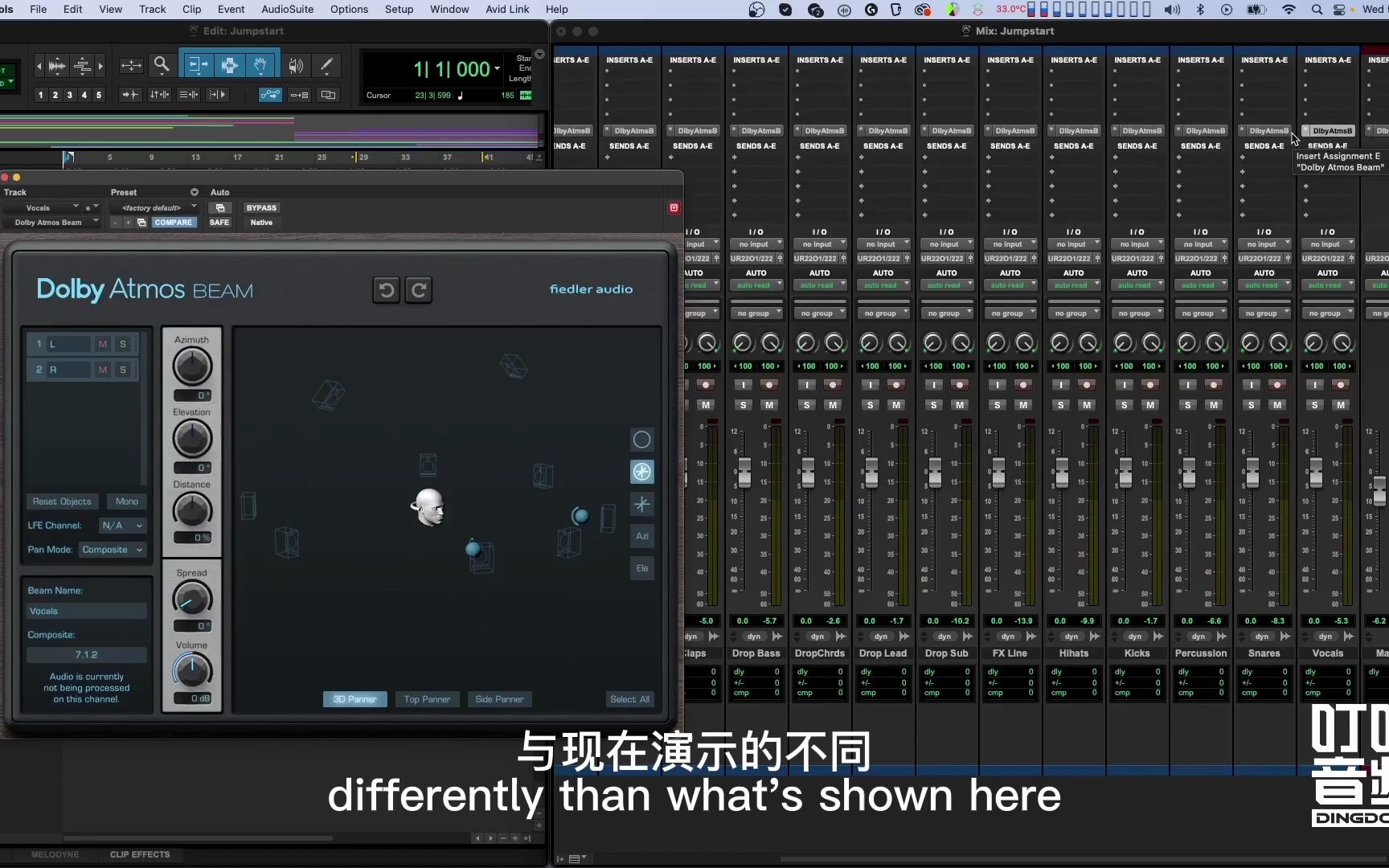
Task: Click Select All button in panner
Action: coord(629,699)
